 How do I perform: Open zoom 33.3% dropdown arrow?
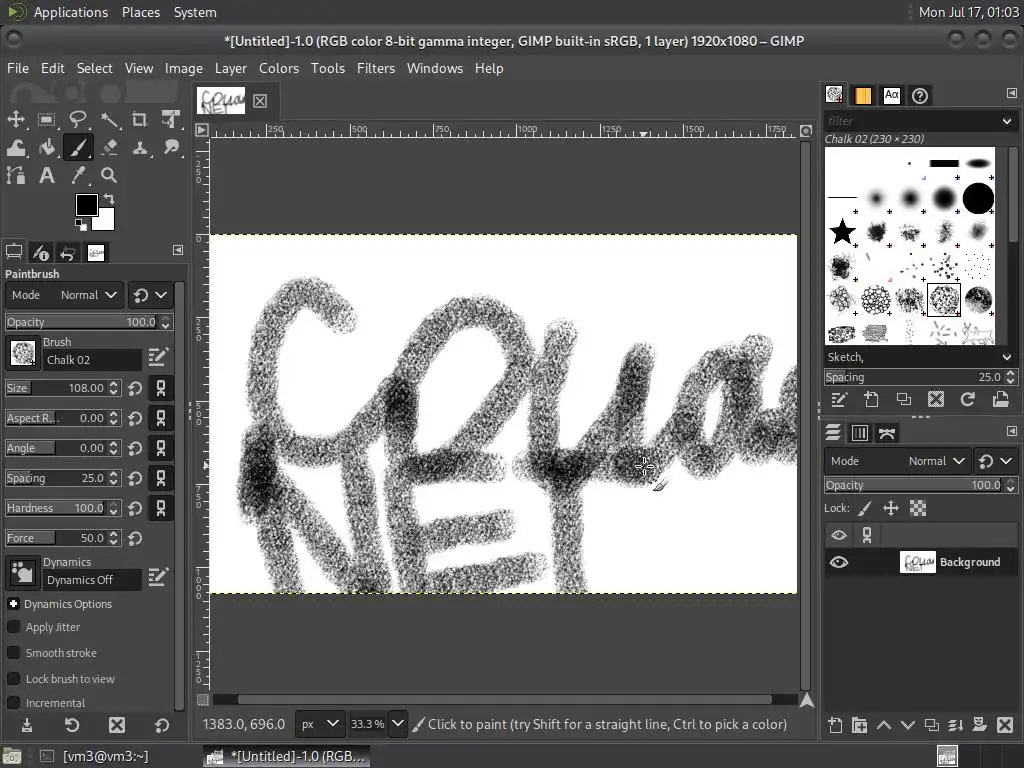(398, 724)
